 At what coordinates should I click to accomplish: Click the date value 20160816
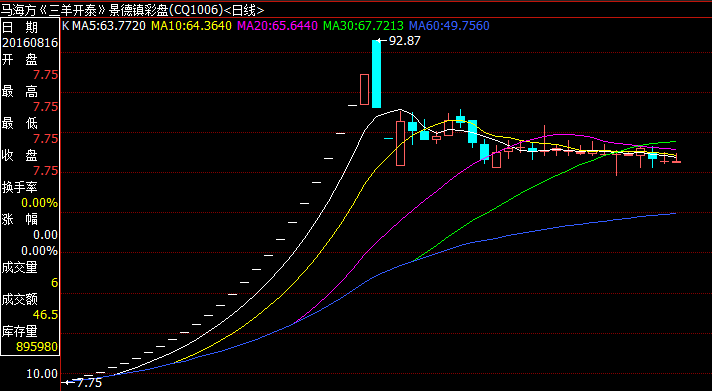point(30,43)
